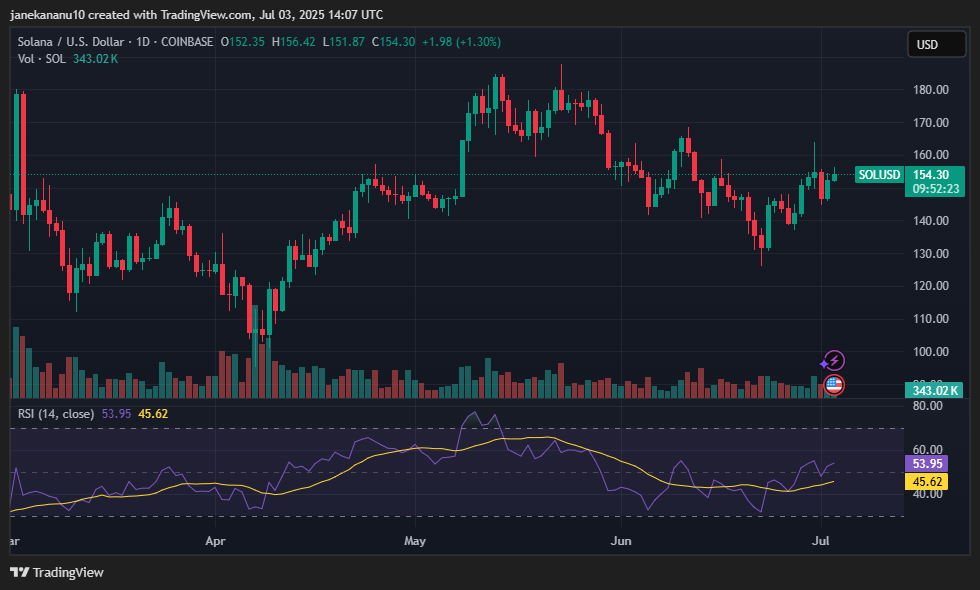Viewport: 980px width, 590px height.
Task: Click the COINBASE exchange label
Action: pos(187,42)
